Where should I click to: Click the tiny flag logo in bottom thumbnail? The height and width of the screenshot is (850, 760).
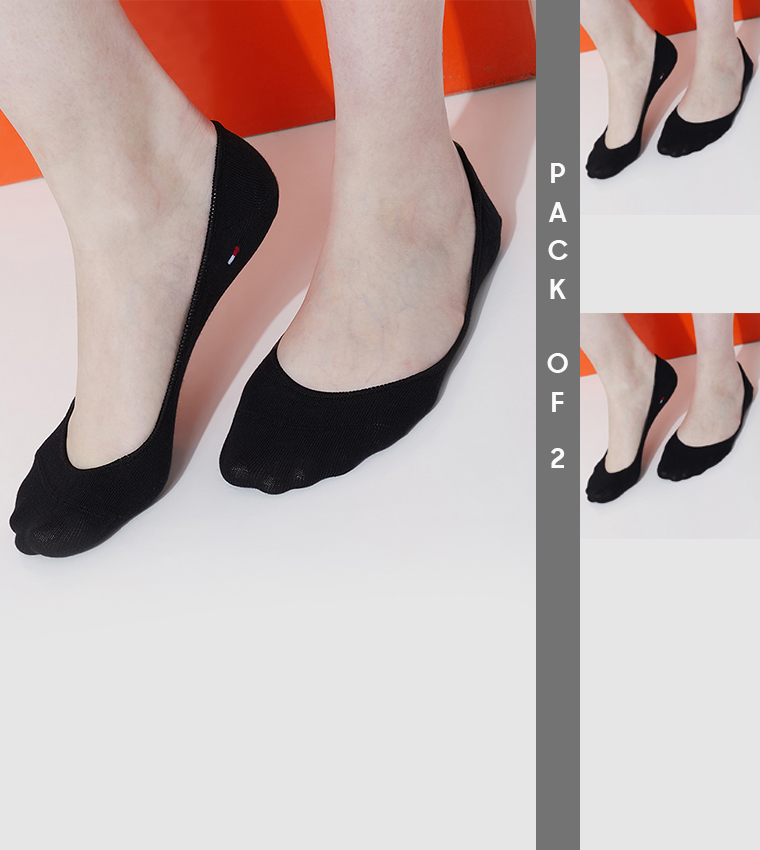(x=661, y=401)
